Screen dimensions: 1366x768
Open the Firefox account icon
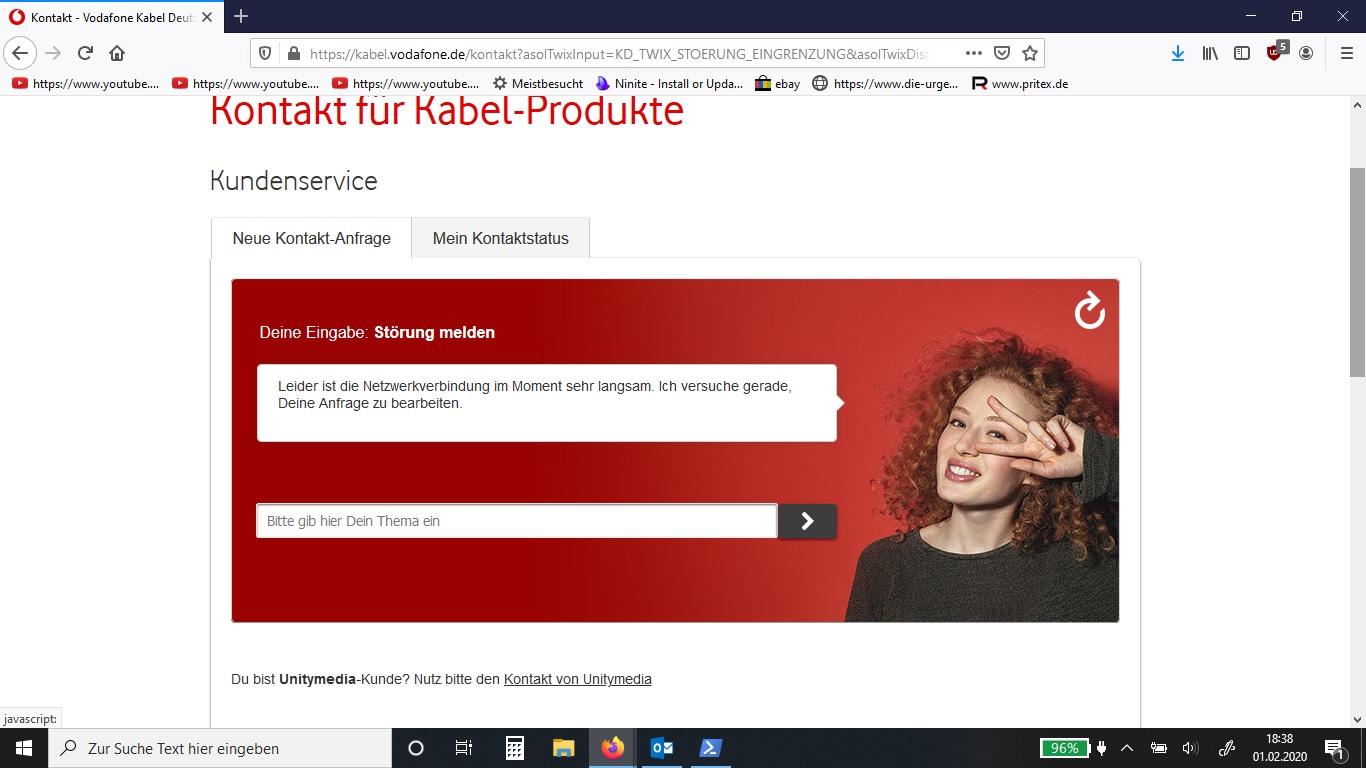[1305, 53]
